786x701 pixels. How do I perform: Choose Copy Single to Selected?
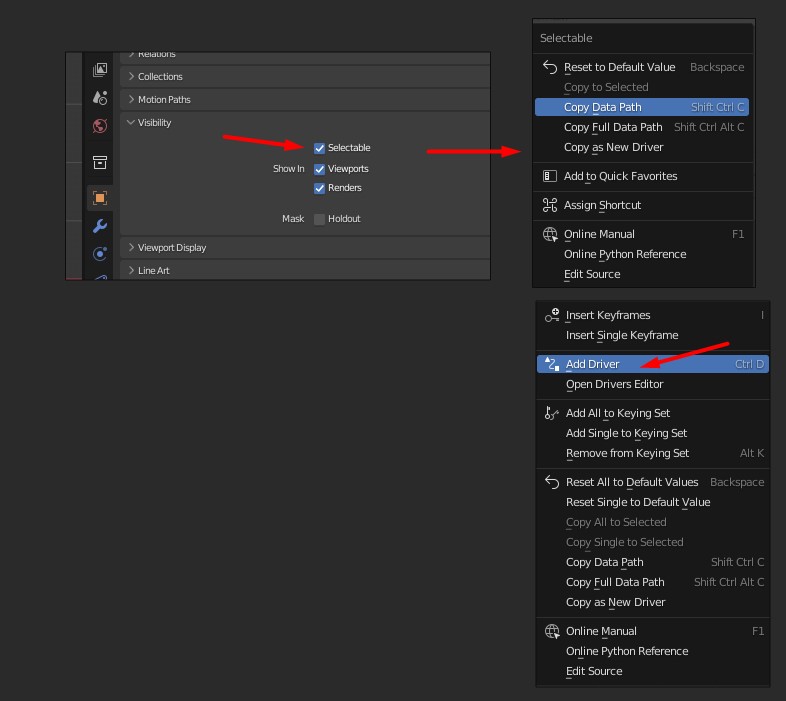tap(653, 542)
